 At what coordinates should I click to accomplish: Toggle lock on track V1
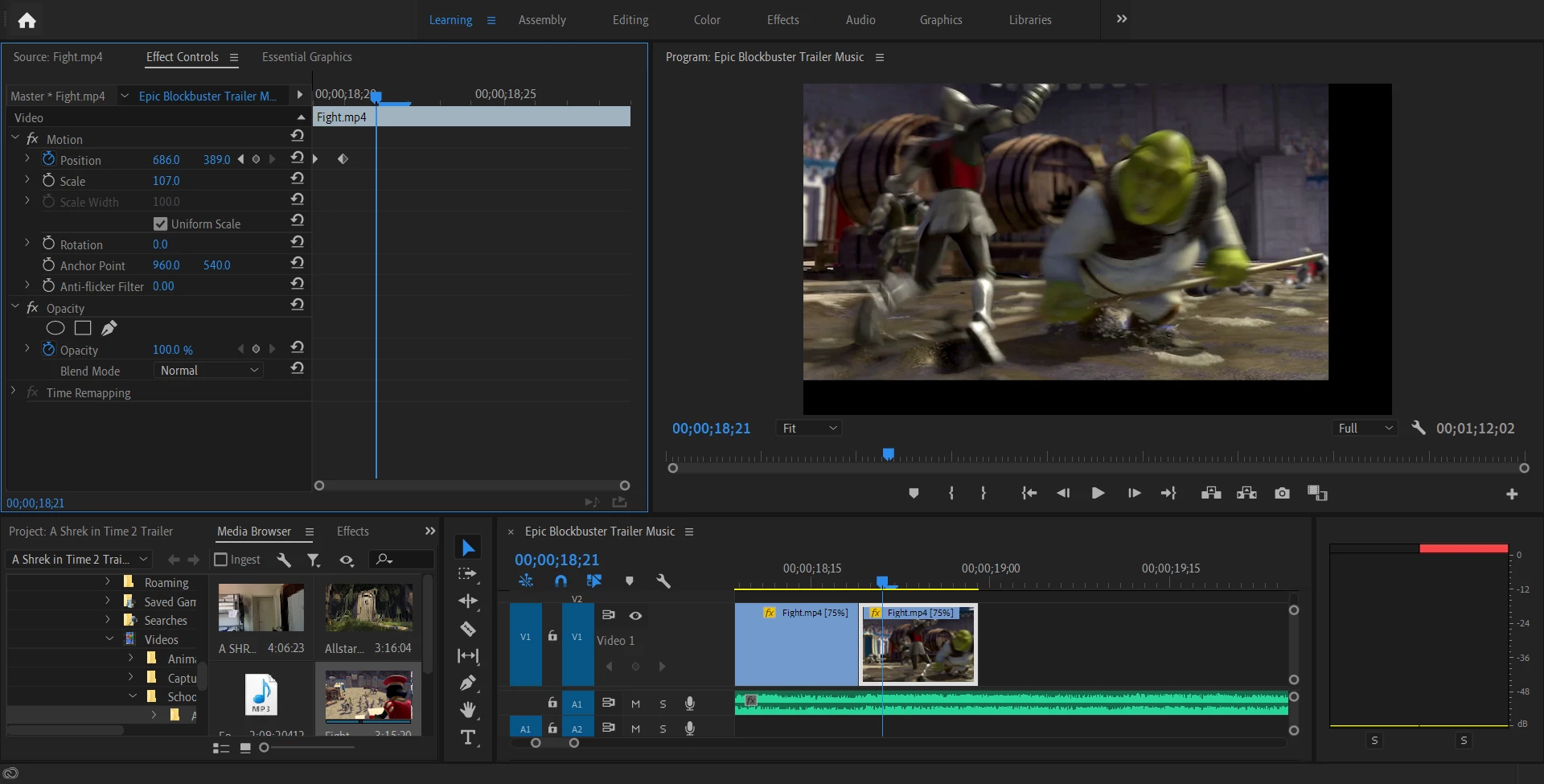[x=552, y=635]
